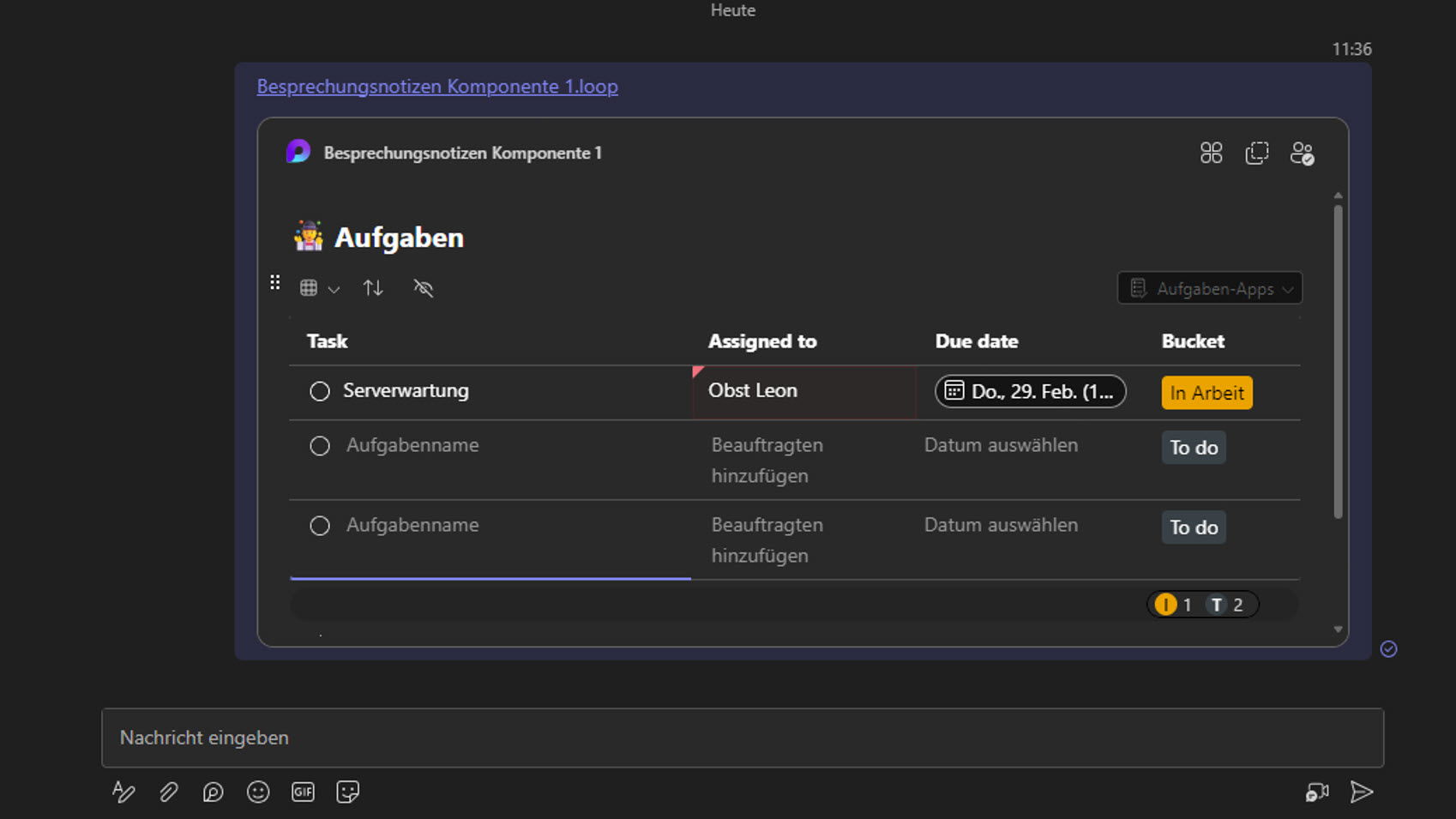The width and height of the screenshot is (1456, 819).
Task: Open the sticker picker
Action: click(348, 792)
